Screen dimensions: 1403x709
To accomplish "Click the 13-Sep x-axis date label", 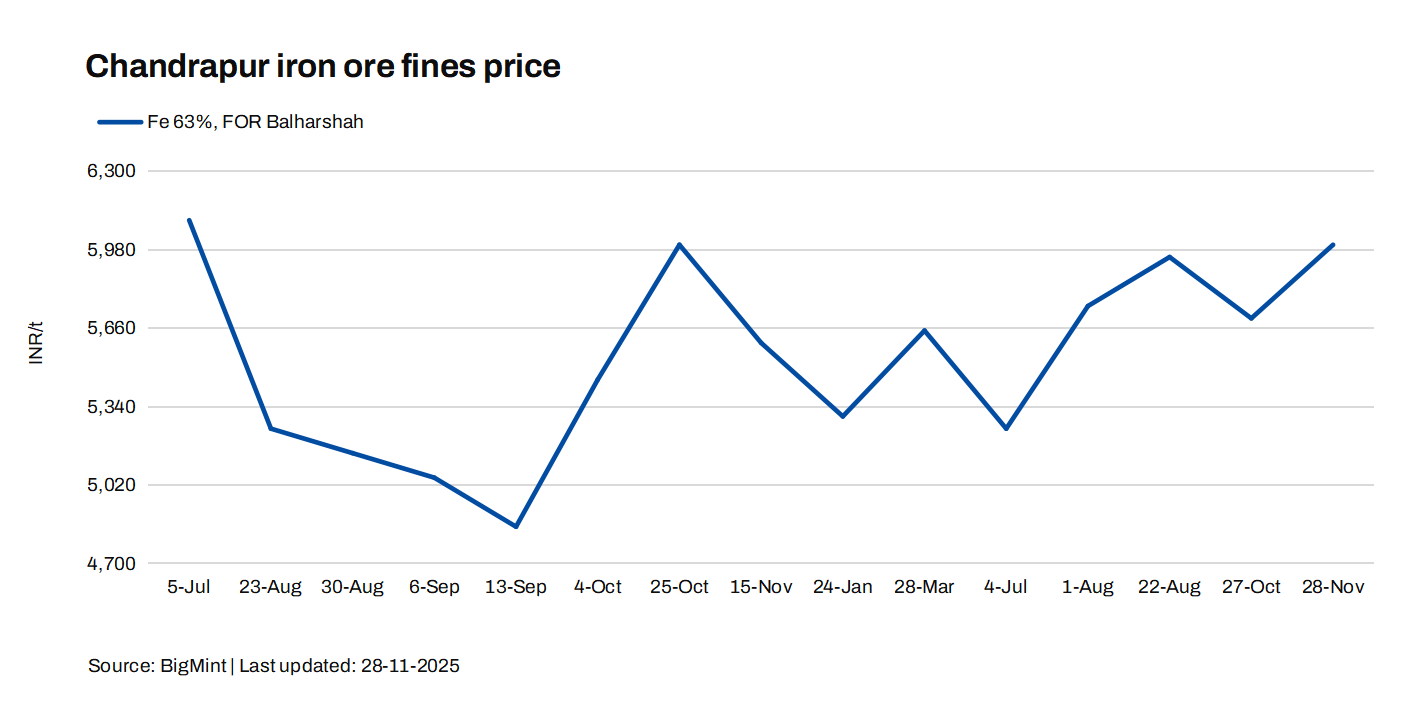I will [515, 587].
